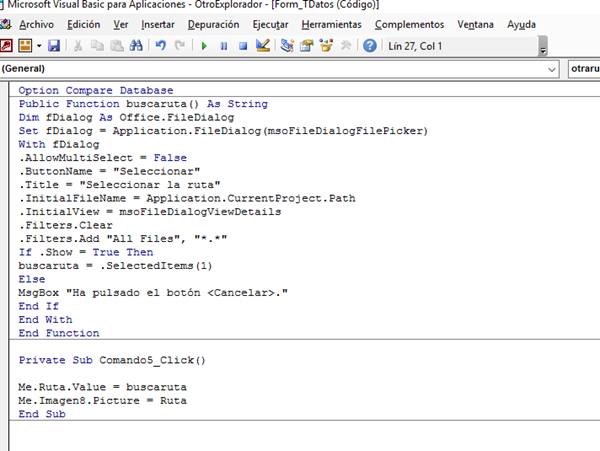Viewport: 600px width, 451px height.
Task: Open the Object Browser icon
Action: click(x=326, y=46)
